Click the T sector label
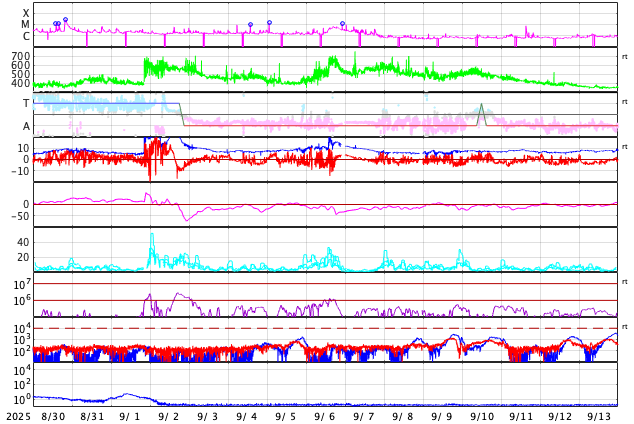This screenshot has width=634, height=424. pos(26,104)
